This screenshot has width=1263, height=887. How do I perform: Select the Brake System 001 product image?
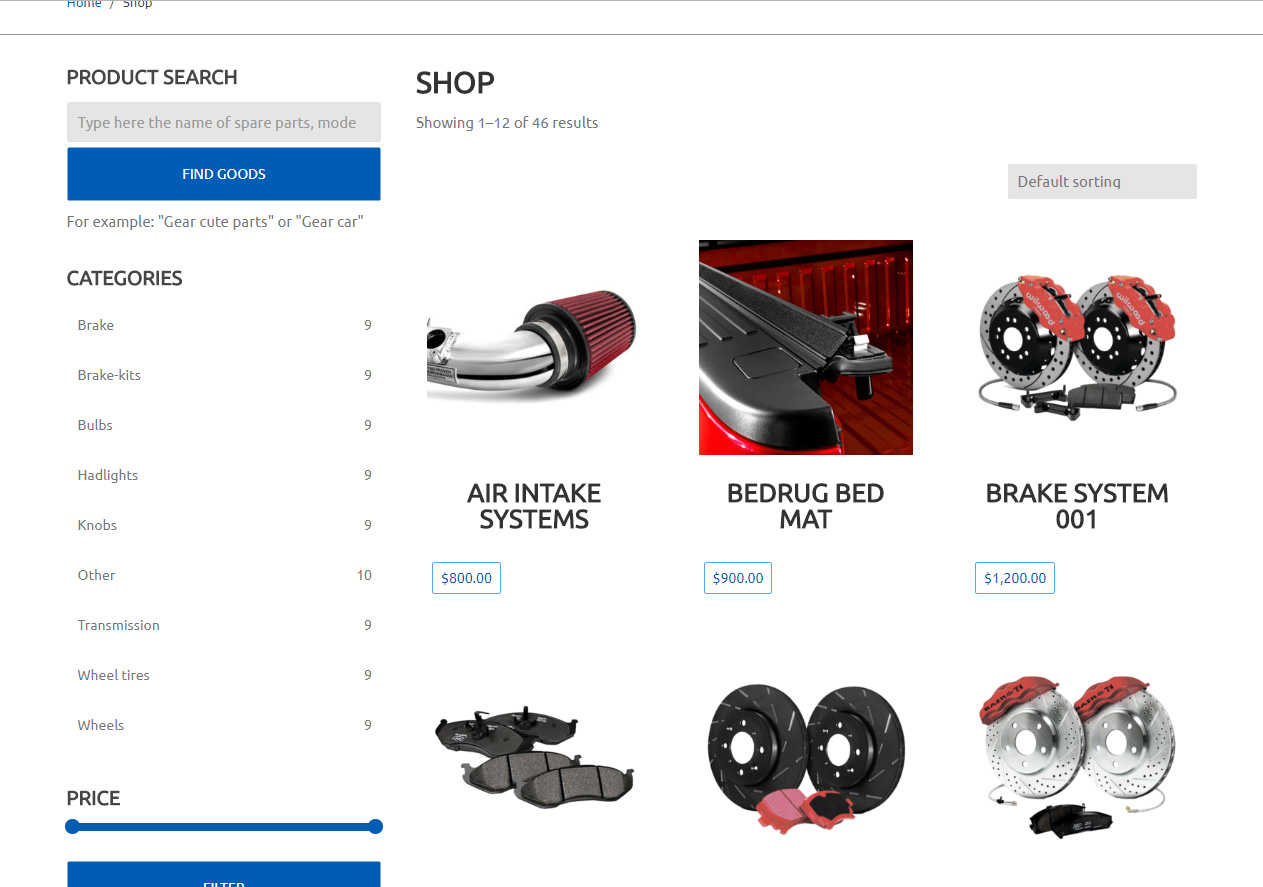point(1077,347)
